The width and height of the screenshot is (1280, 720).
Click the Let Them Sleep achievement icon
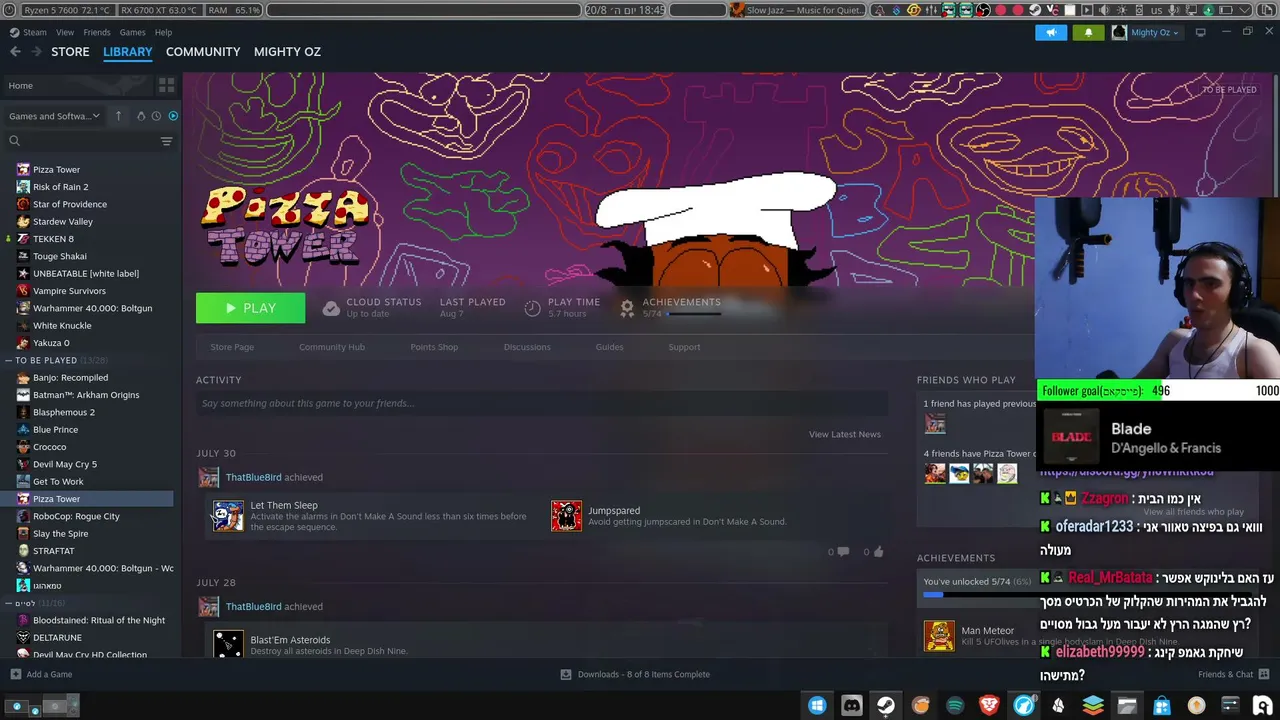coord(228,516)
